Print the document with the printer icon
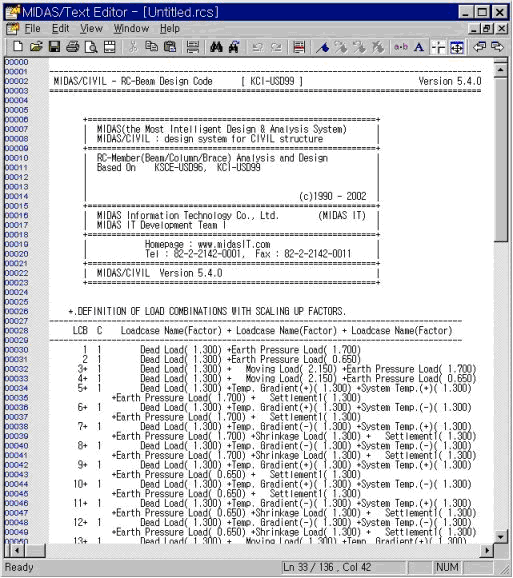 73,47
